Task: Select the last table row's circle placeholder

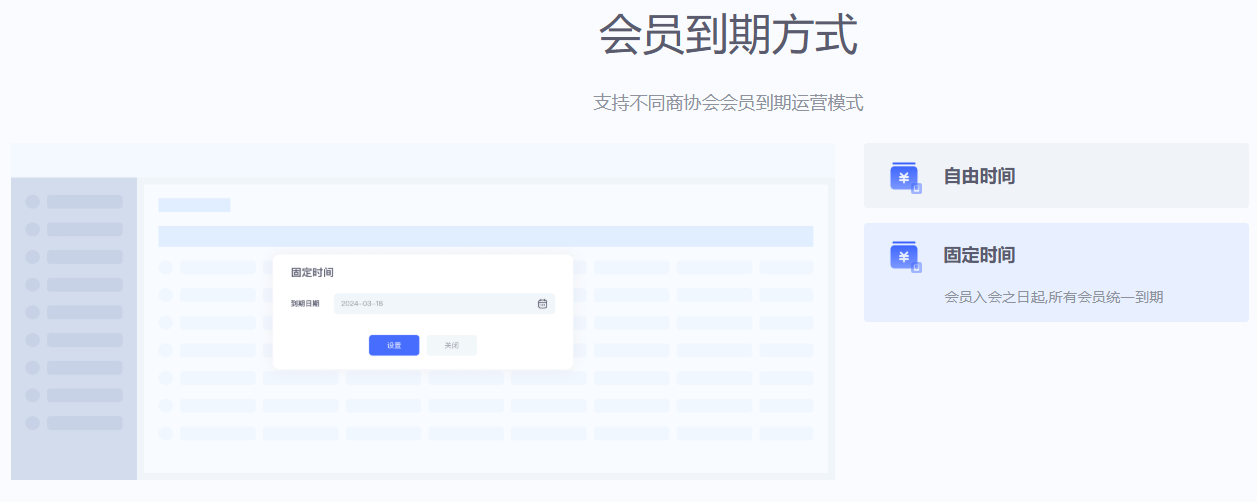Action: (x=166, y=433)
